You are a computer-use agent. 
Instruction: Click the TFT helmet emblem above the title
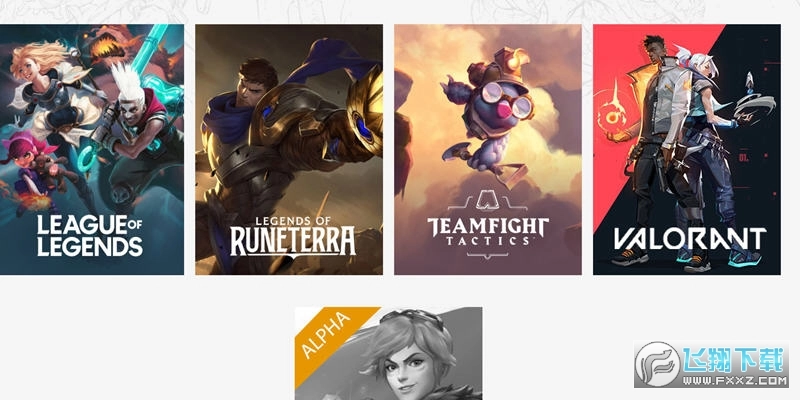488,200
